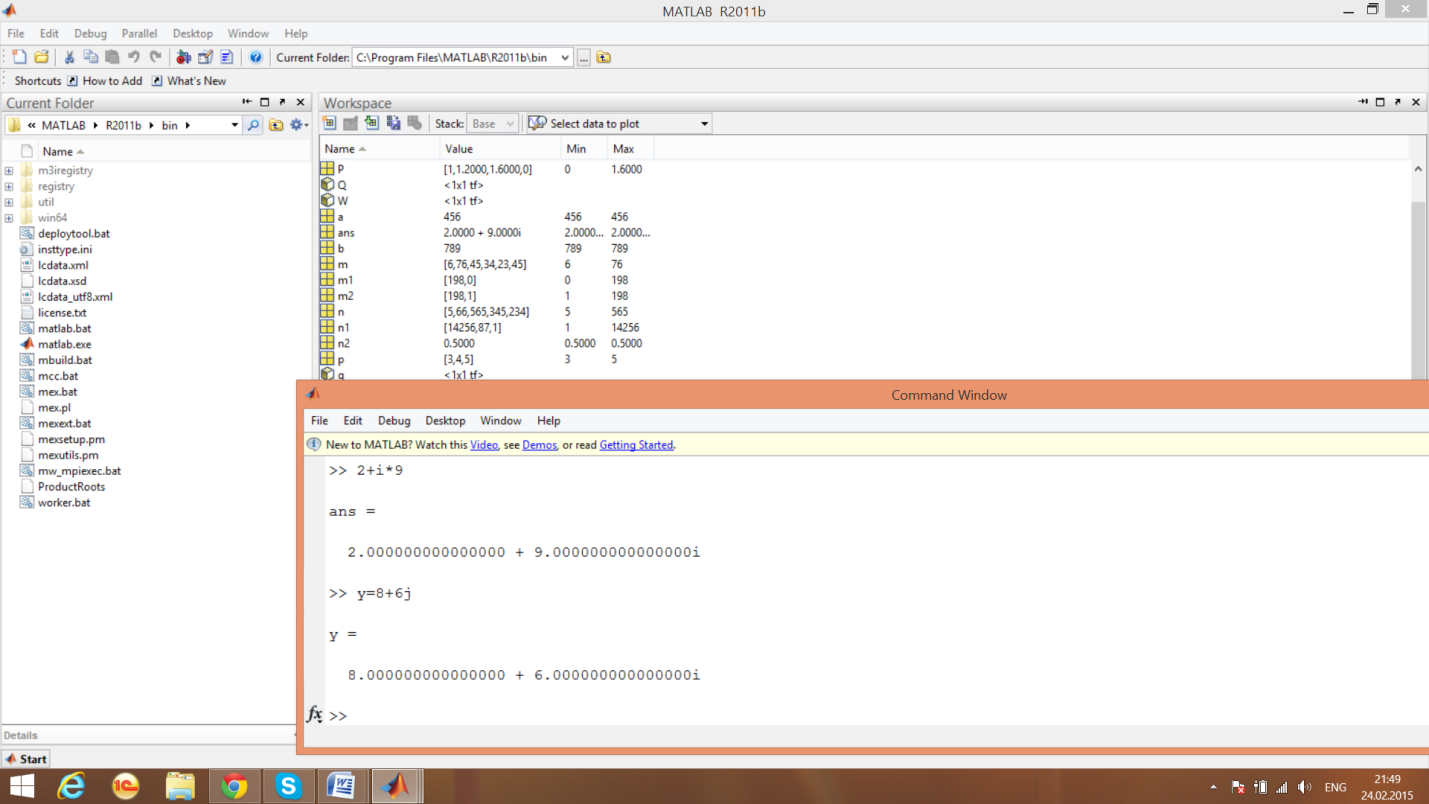Open the What's New shortcut

click(188, 81)
